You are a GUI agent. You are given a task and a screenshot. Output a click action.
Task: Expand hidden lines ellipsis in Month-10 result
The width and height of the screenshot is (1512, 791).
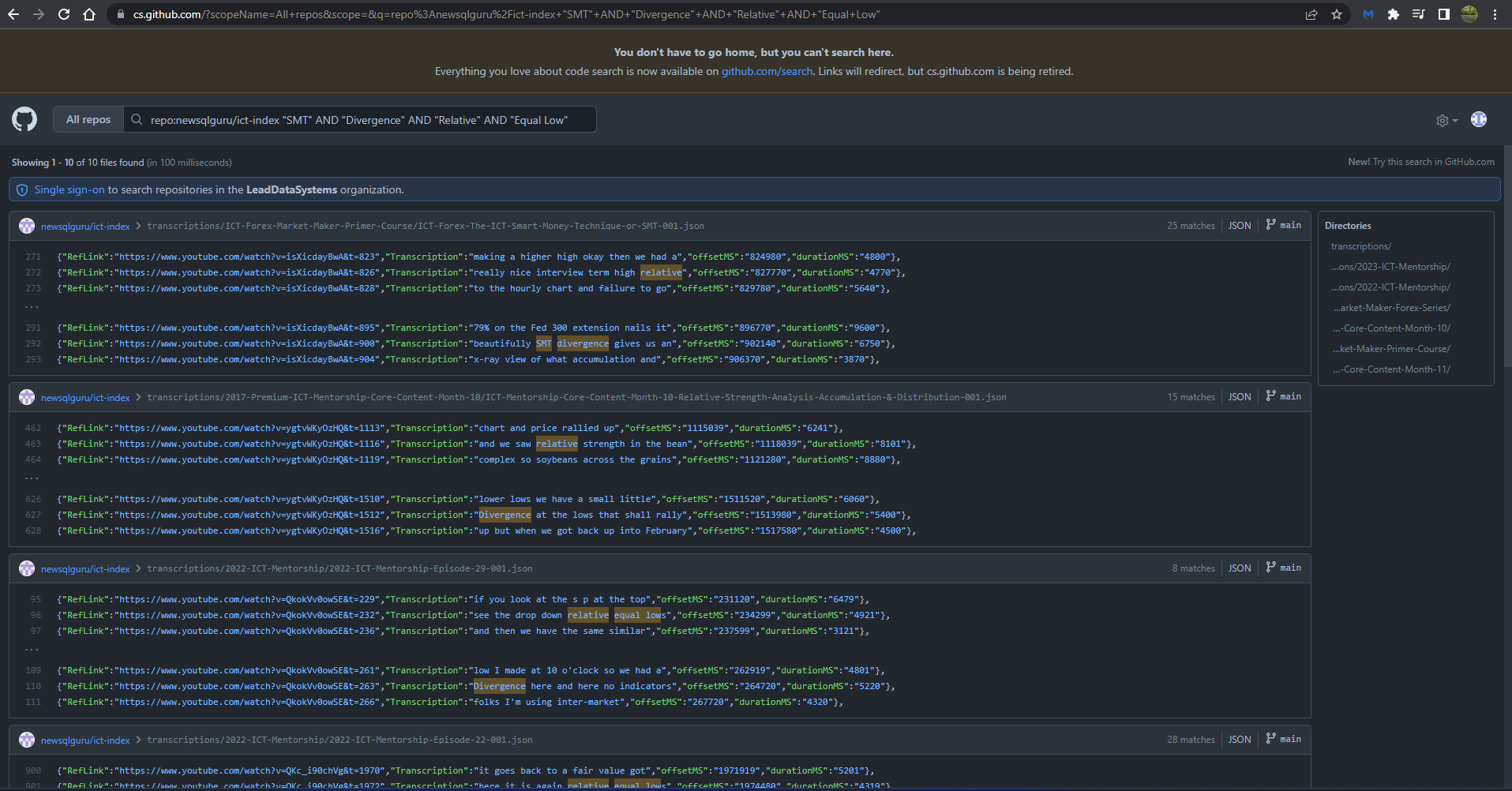click(32, 478)
